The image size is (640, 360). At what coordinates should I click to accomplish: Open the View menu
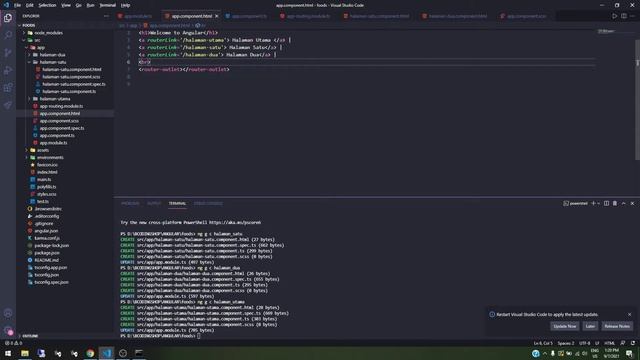pos(66,5)
